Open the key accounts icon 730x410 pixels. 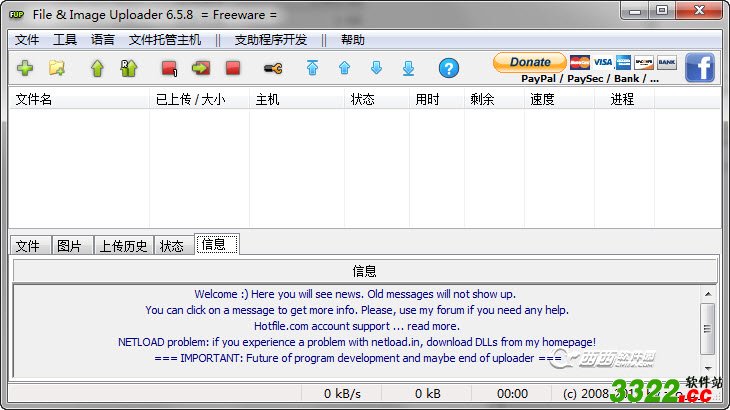[273, 69]
